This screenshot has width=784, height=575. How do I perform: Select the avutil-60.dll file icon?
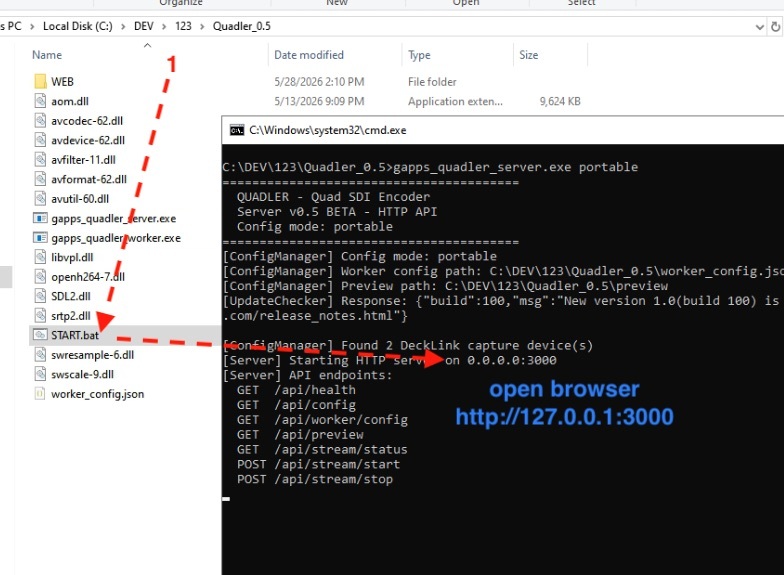point(40,198)
